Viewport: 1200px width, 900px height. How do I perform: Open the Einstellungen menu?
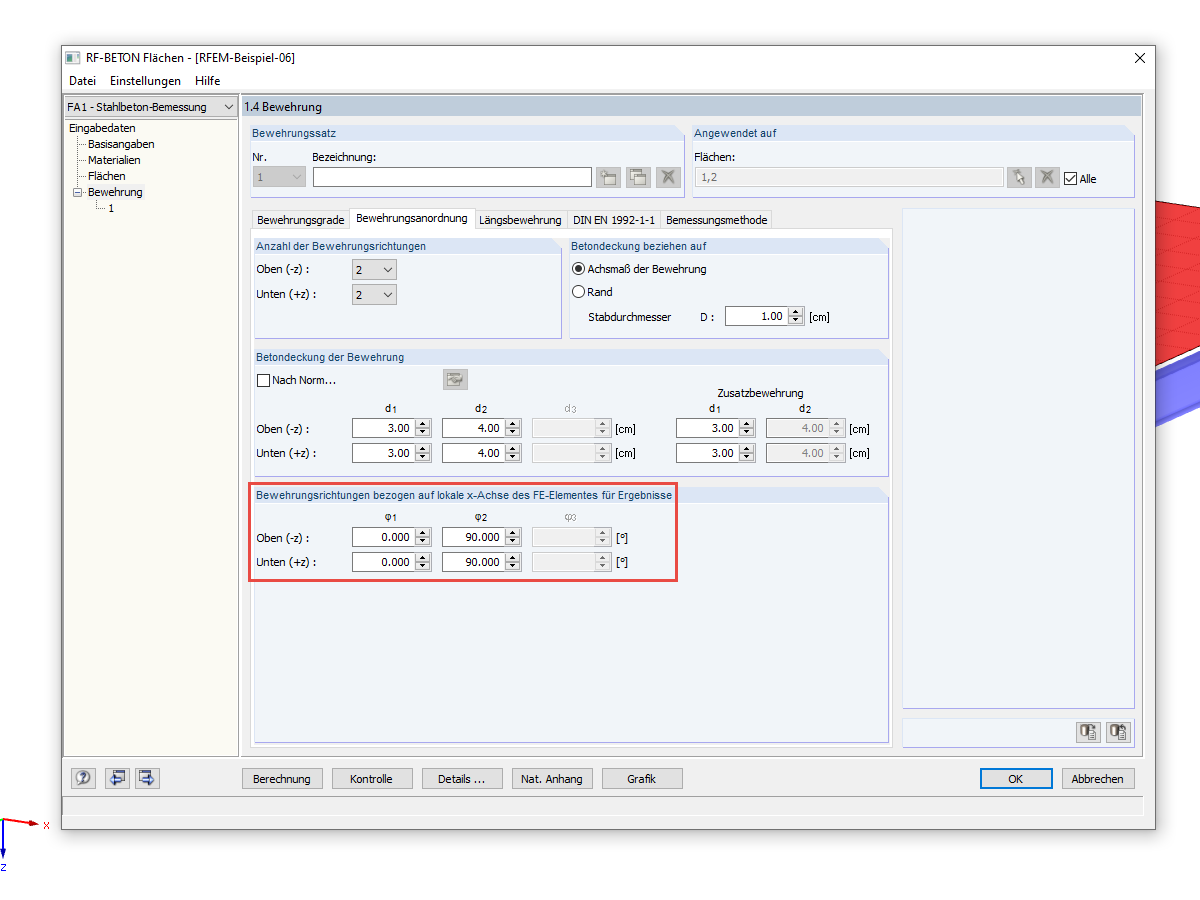[x=145, y=81]
